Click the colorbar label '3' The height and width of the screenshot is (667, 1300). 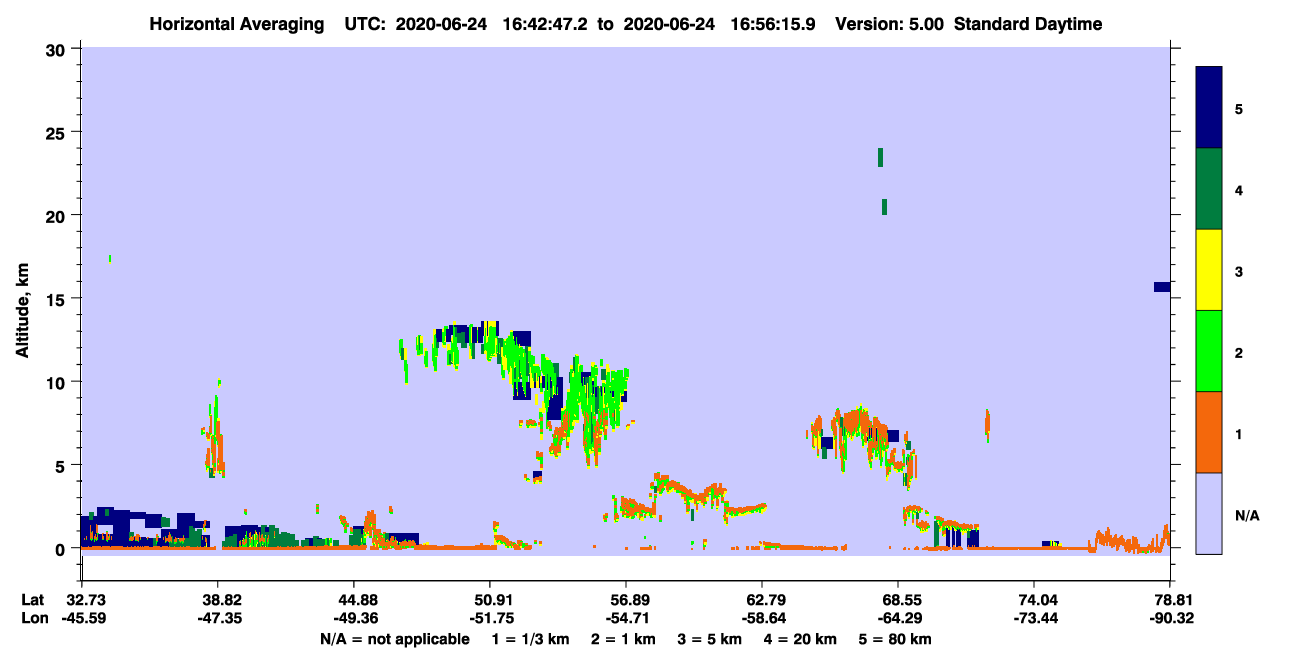1239,271
